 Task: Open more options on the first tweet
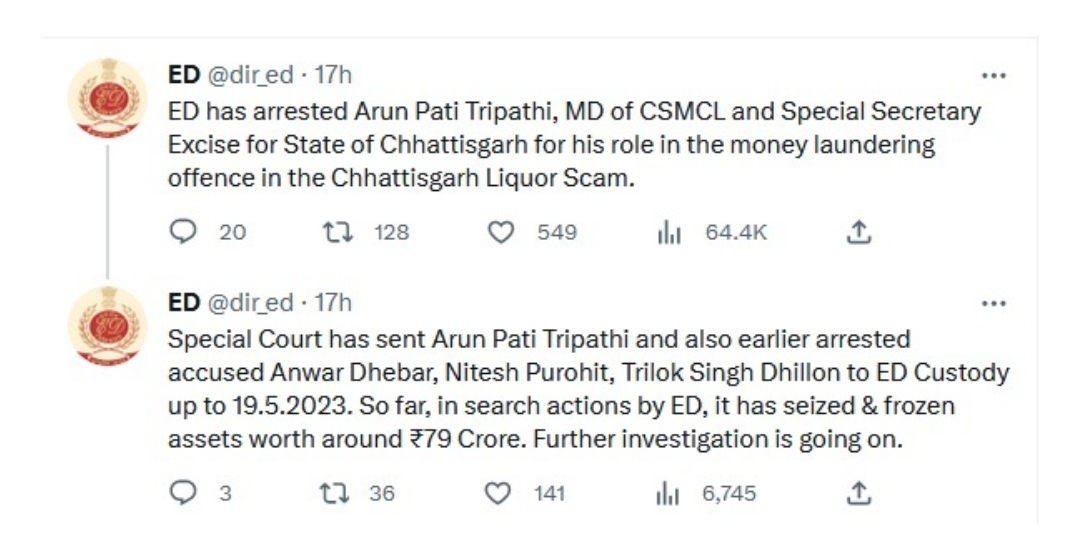(x=993, y=76)
